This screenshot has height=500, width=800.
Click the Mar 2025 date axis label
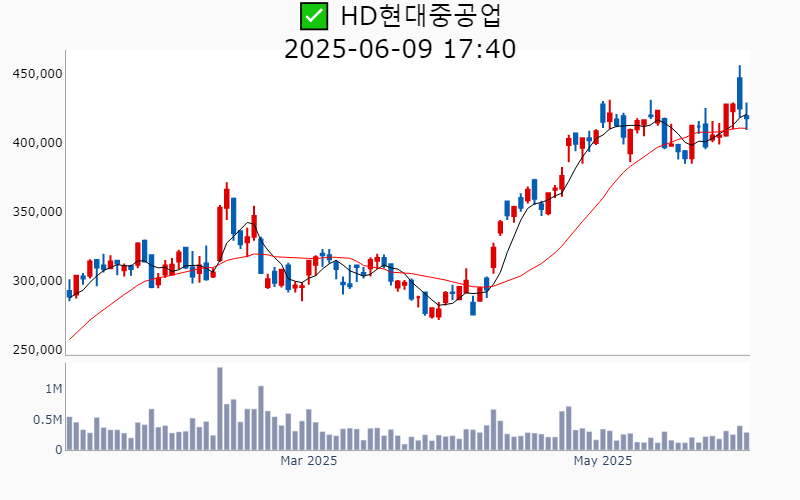pos(309,461)
